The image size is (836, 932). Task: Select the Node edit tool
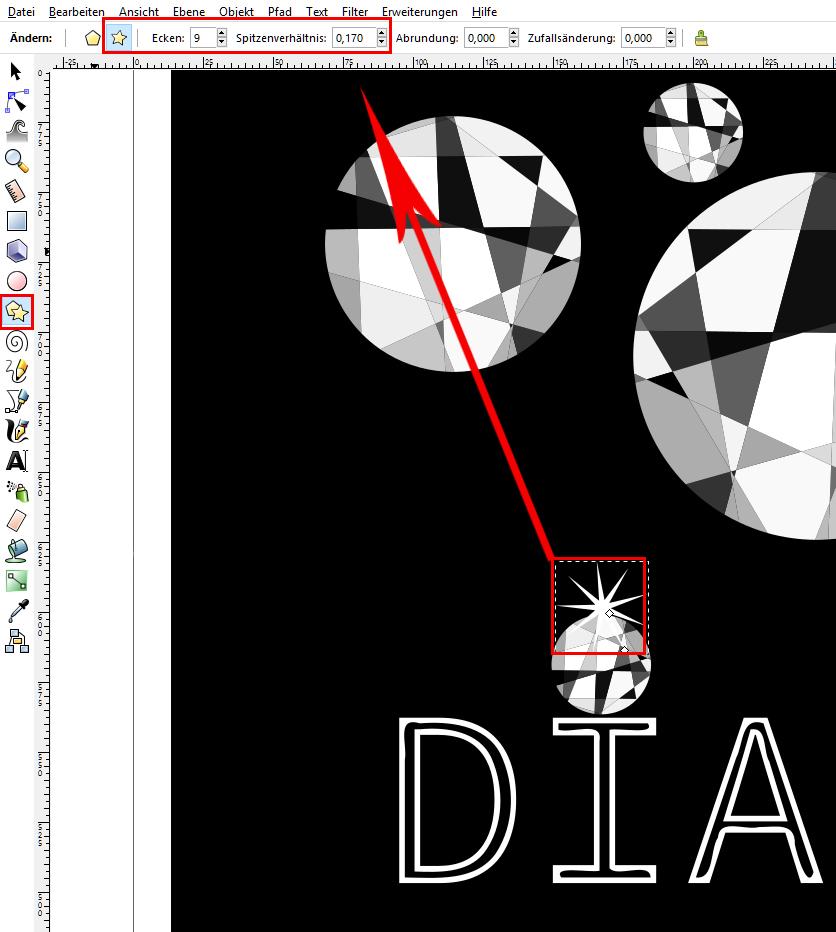coord(17,101)
